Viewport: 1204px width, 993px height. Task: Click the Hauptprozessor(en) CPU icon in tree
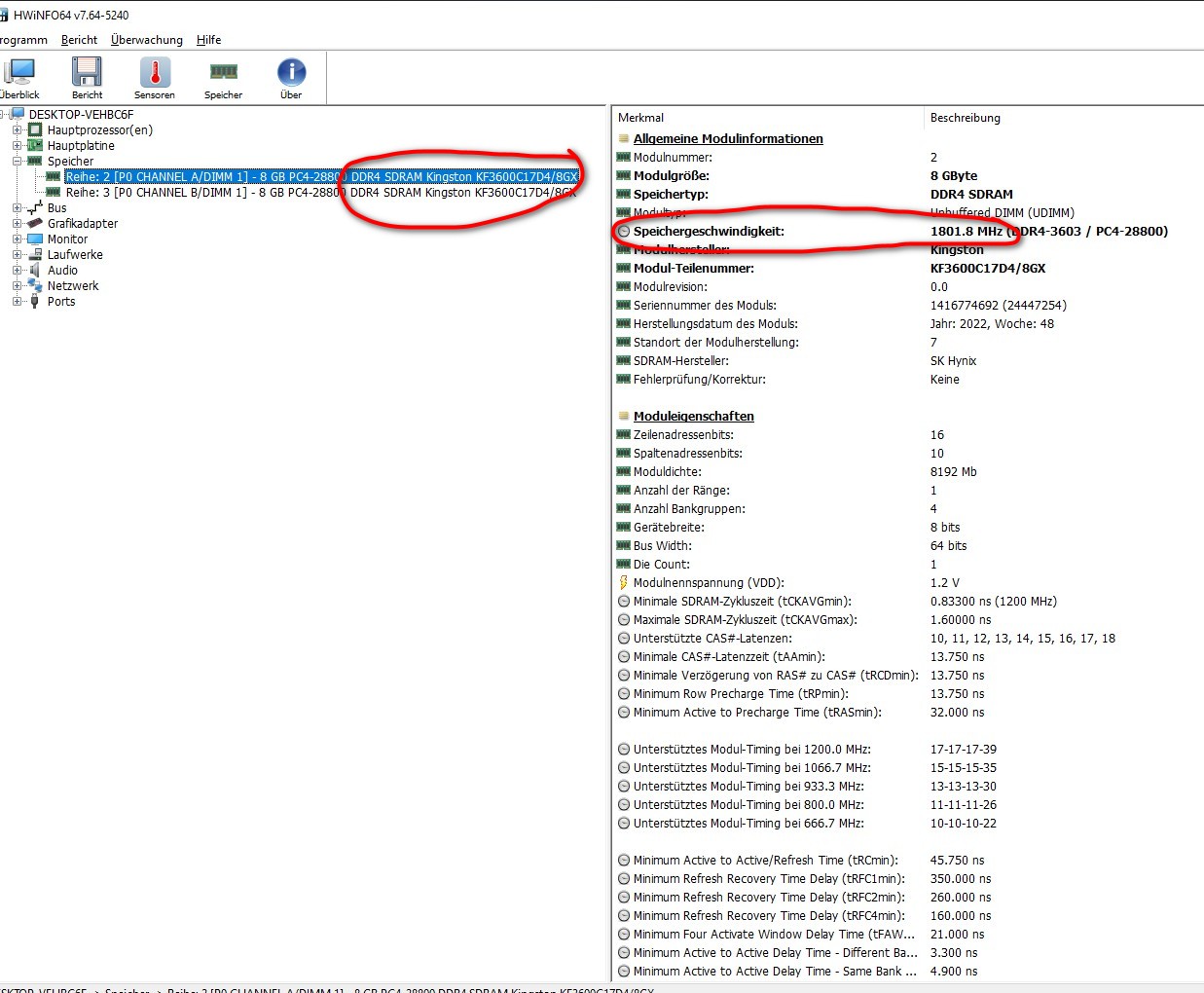[35, 129]
